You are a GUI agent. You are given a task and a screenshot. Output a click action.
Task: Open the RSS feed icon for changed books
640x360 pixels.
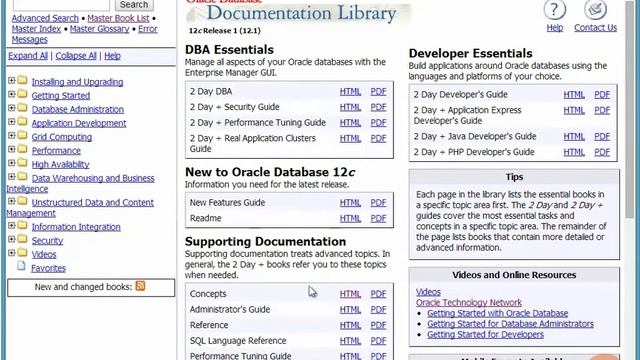click(x=140, y=286)
